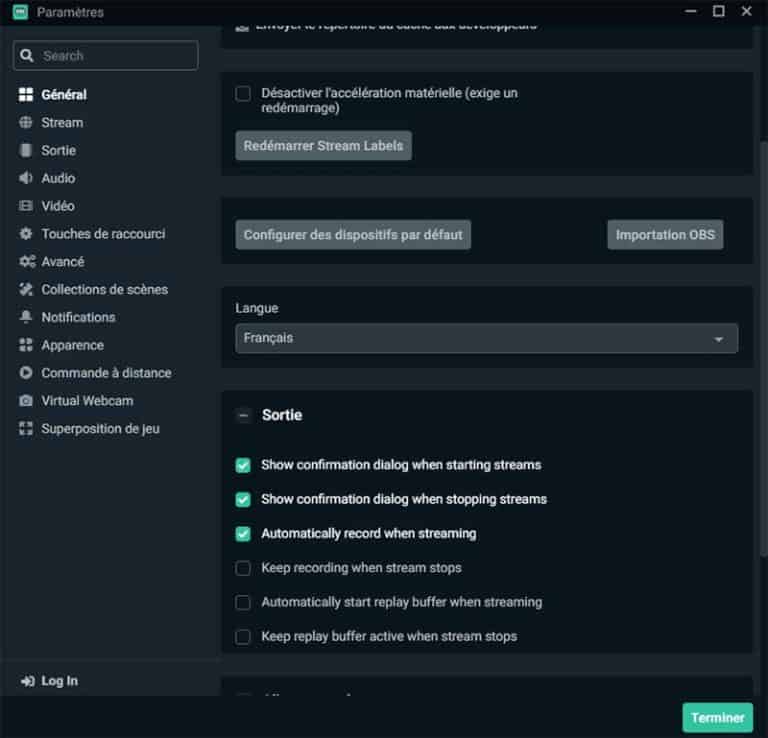The height and width of the screenshot is (738, 768).
Task: Click the Importation OBS button
Action: coord(665,235)
